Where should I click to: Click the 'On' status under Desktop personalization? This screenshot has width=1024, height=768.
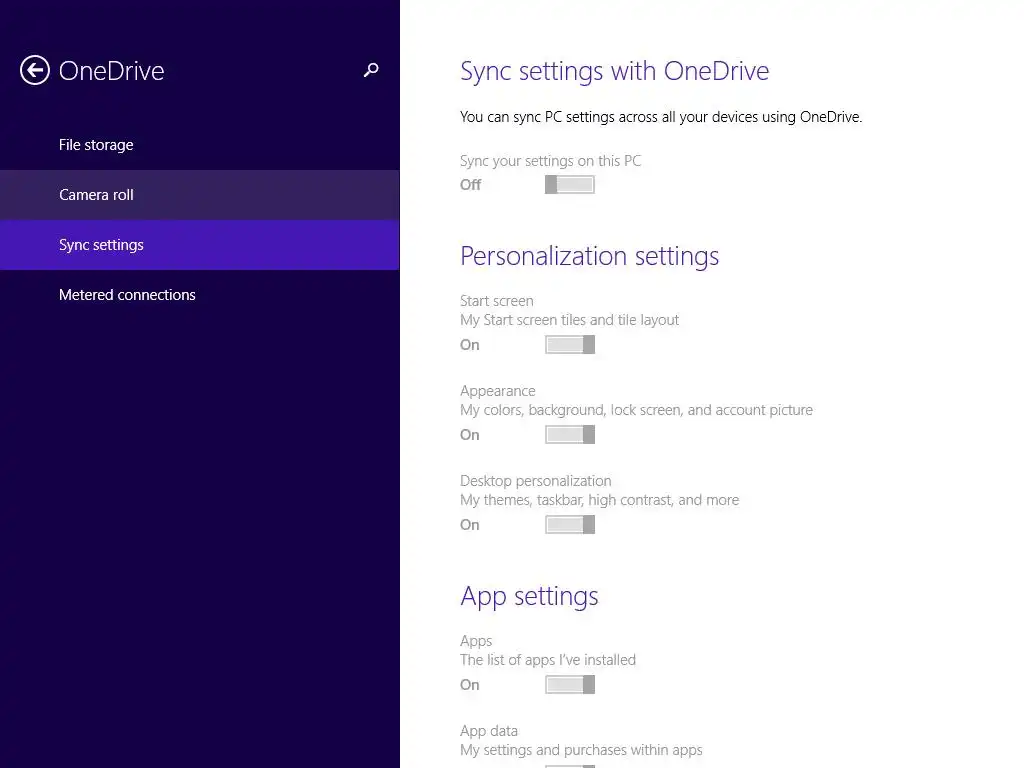pyautogui.click(x=470, y=525)
